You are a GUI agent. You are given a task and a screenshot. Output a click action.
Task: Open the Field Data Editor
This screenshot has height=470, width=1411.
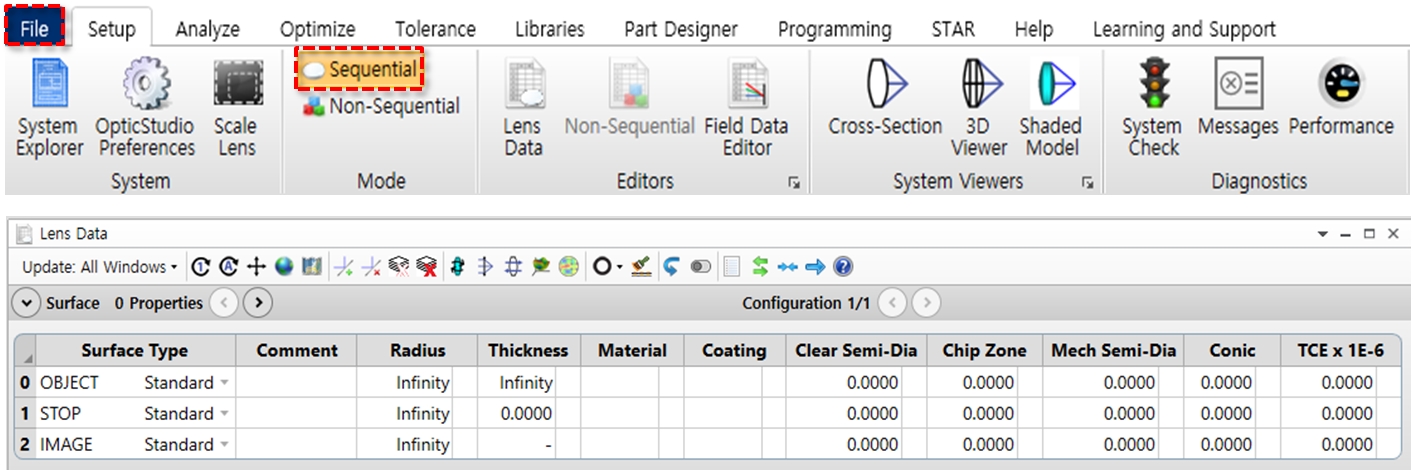pos(746,108)
